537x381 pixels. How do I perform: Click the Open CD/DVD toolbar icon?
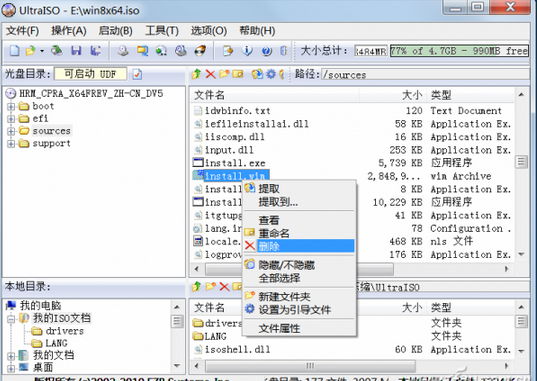(57, 51)
